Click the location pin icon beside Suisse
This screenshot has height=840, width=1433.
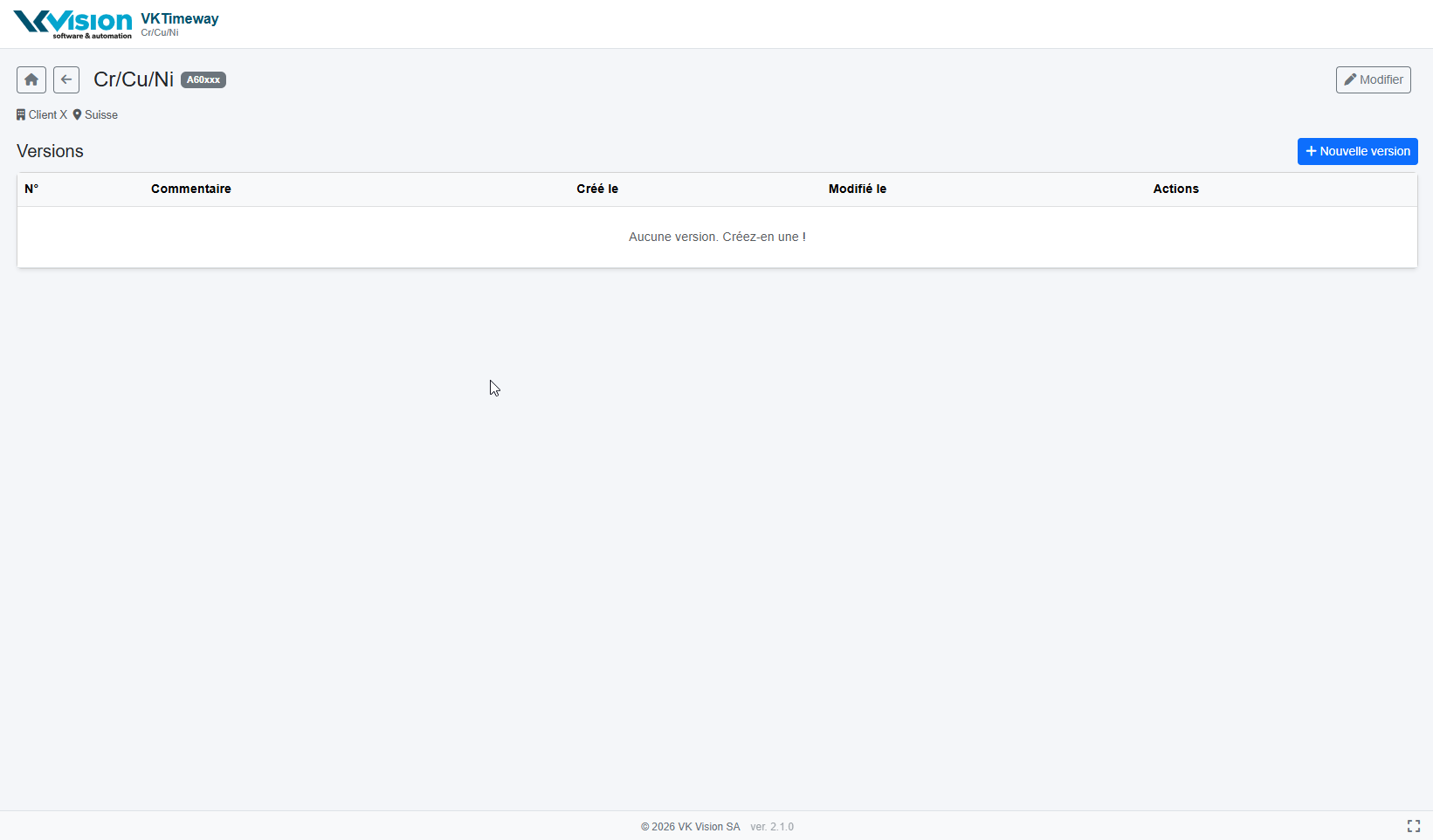click(77, 114)
